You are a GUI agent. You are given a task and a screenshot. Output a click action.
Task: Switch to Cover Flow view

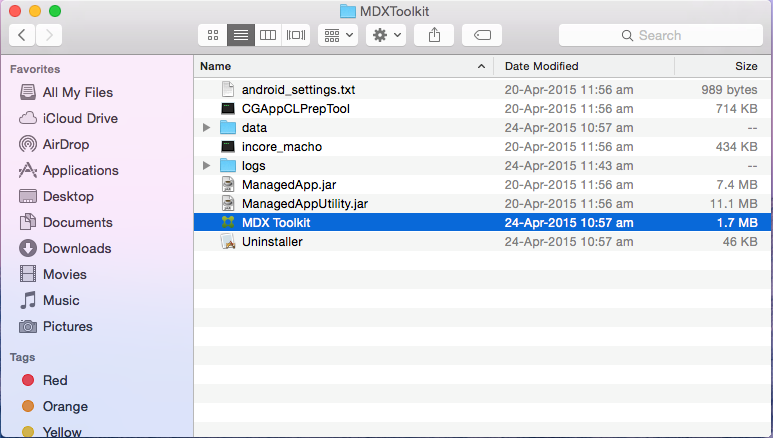pyautogui.click(x=295, y=35)
